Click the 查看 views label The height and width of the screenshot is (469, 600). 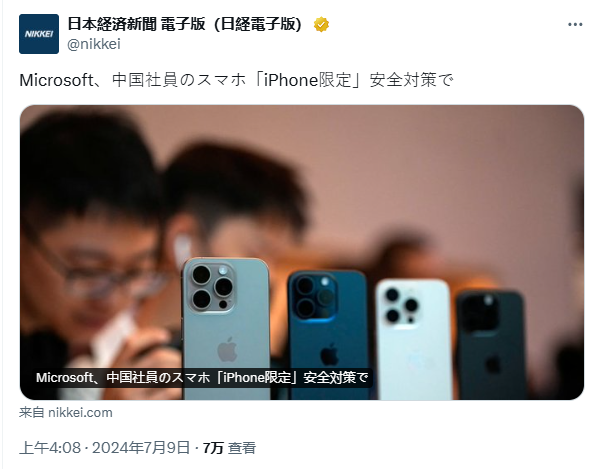pyautogui.click(x=242, y=448)
